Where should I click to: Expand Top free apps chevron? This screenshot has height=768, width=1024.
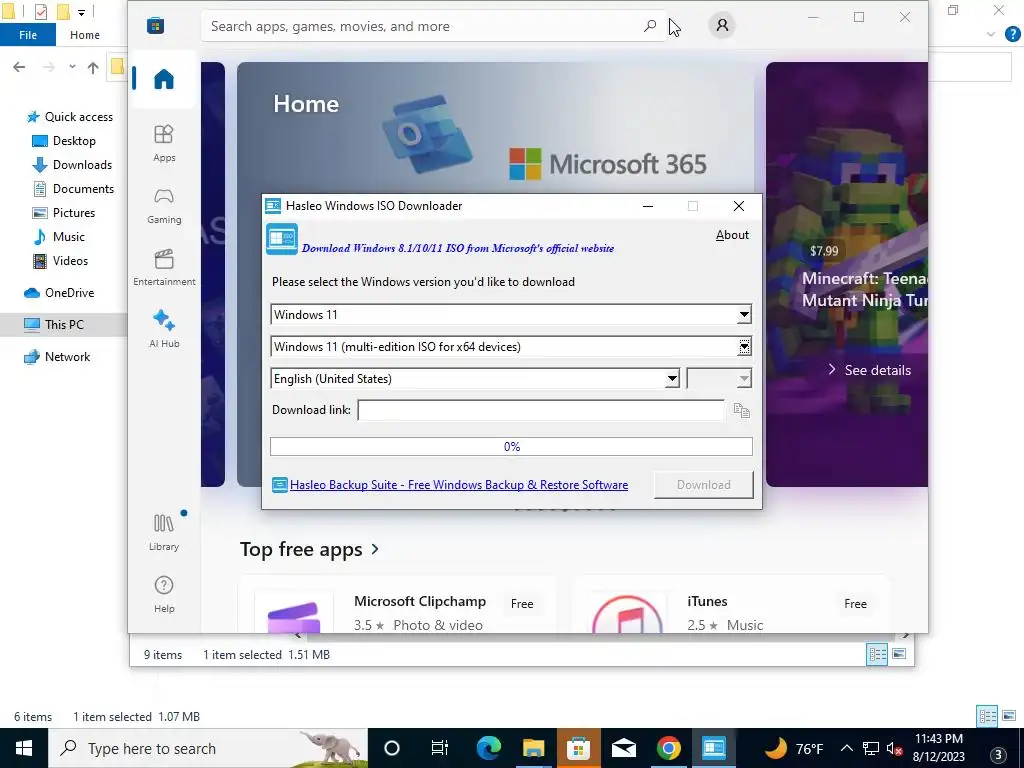(375, 549)
